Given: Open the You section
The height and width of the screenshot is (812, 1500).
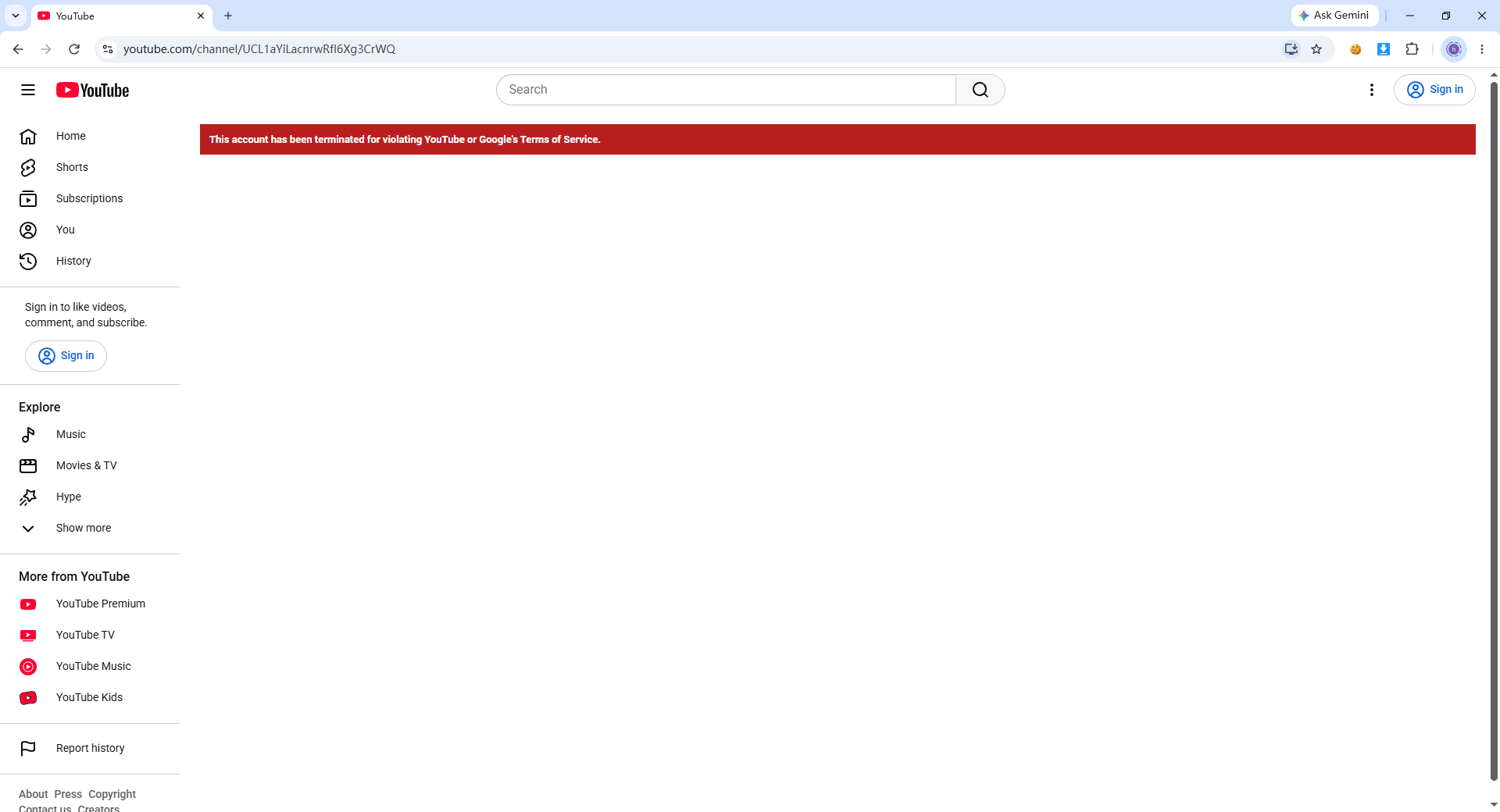Looking at the screenshot, I should click(90, 230).
